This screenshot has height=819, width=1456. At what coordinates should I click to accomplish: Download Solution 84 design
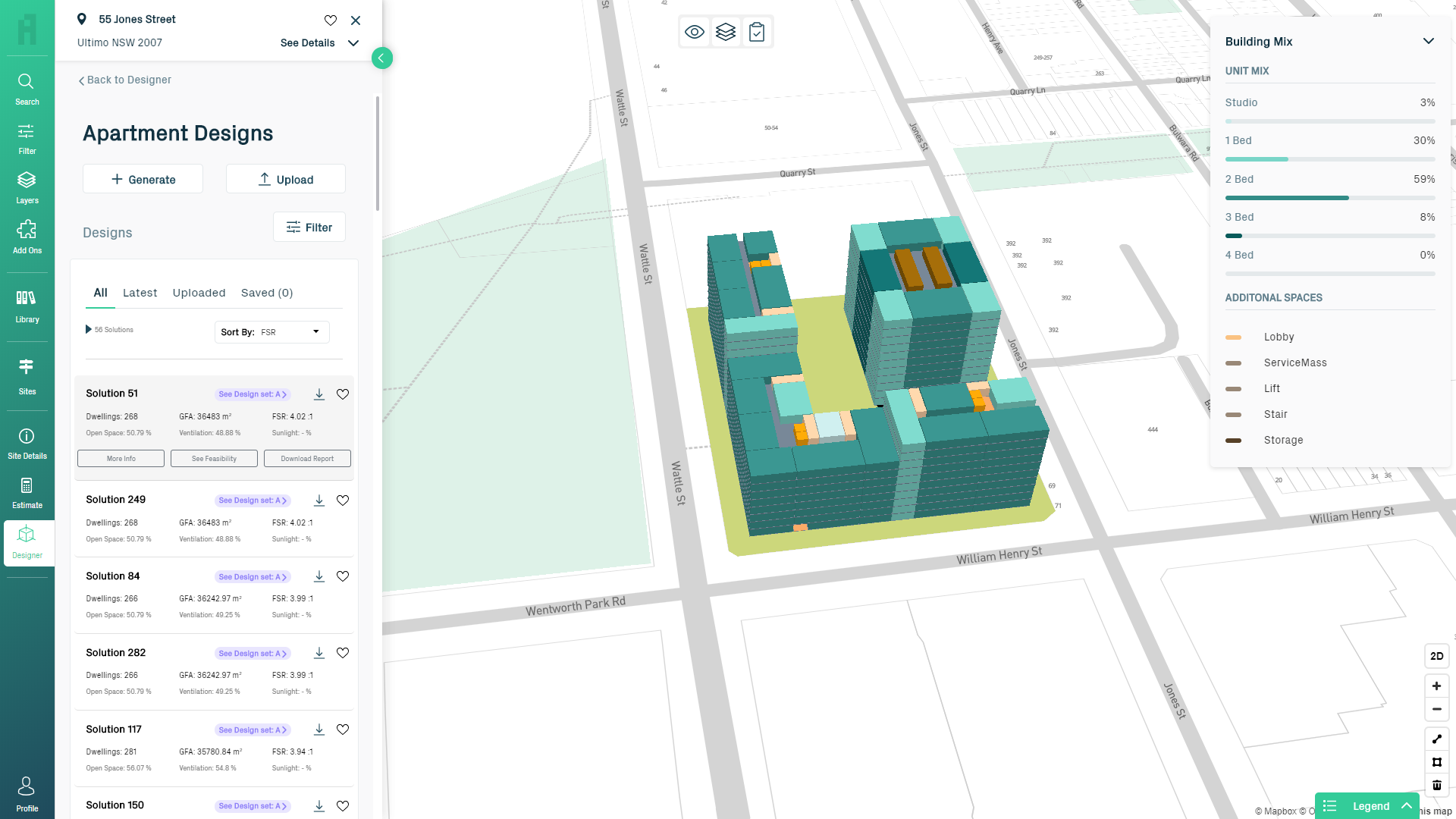point(319,576)
